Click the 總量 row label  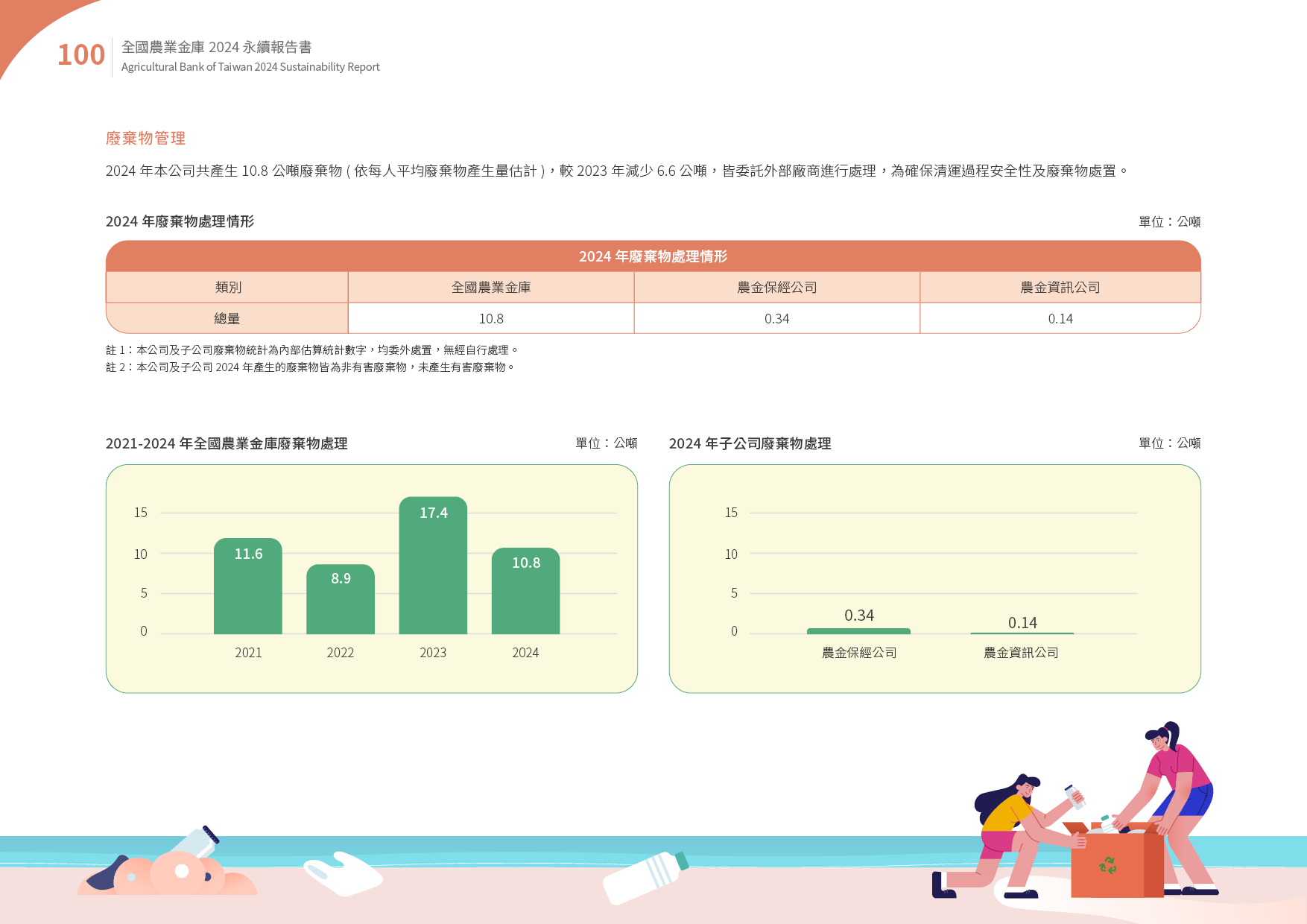(x=227, y=318)
